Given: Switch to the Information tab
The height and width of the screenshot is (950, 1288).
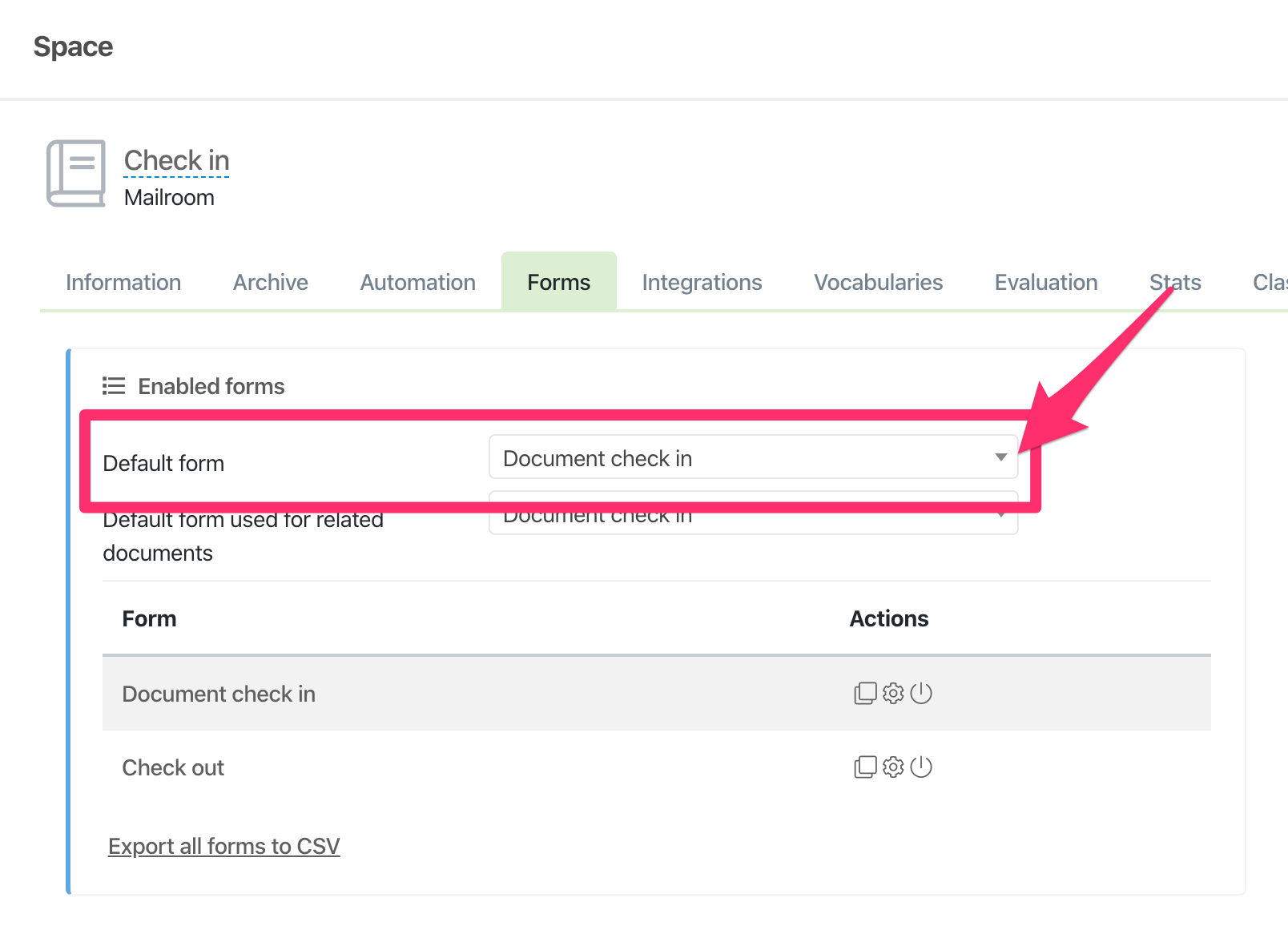Looking at the screenshot, I should [123, 282].
